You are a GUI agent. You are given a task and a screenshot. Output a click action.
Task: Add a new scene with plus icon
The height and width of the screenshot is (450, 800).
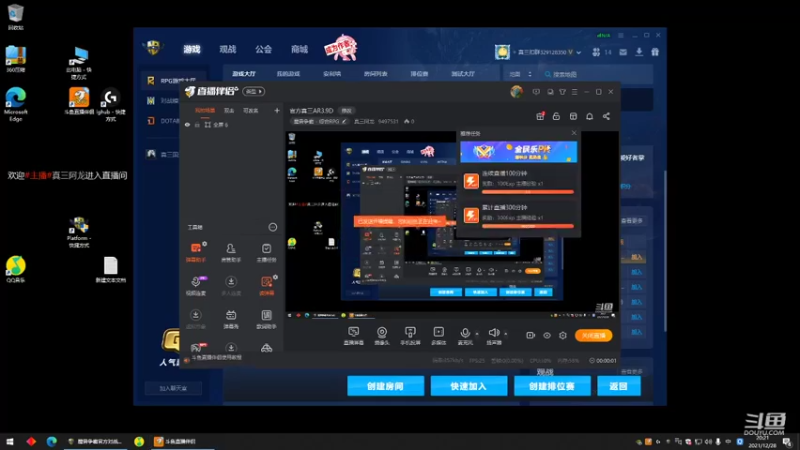277,110
